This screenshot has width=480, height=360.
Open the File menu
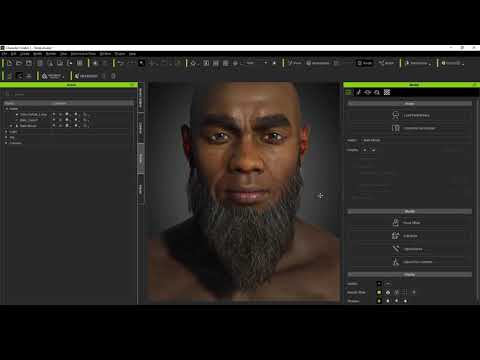click(4, 54)
